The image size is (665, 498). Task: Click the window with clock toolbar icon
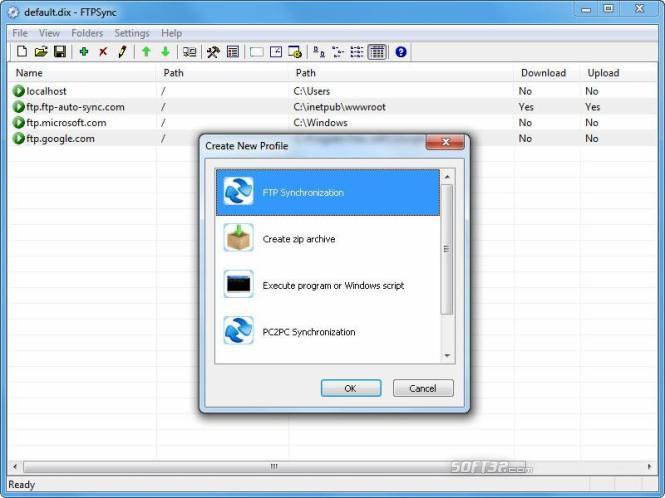pyautogui.click(x=276, y=52)
